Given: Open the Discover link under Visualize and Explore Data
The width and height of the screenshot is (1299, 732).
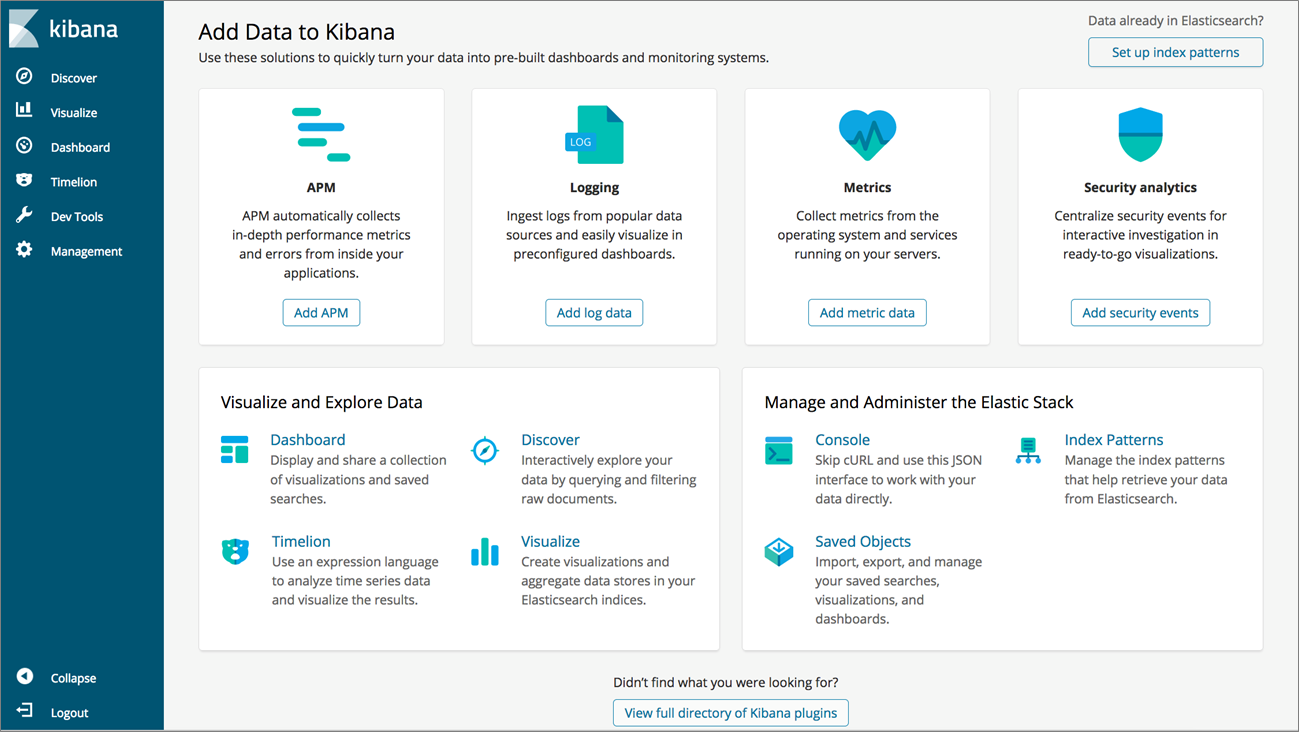Looking at the screenshot, I should click(x=550, y=439).
